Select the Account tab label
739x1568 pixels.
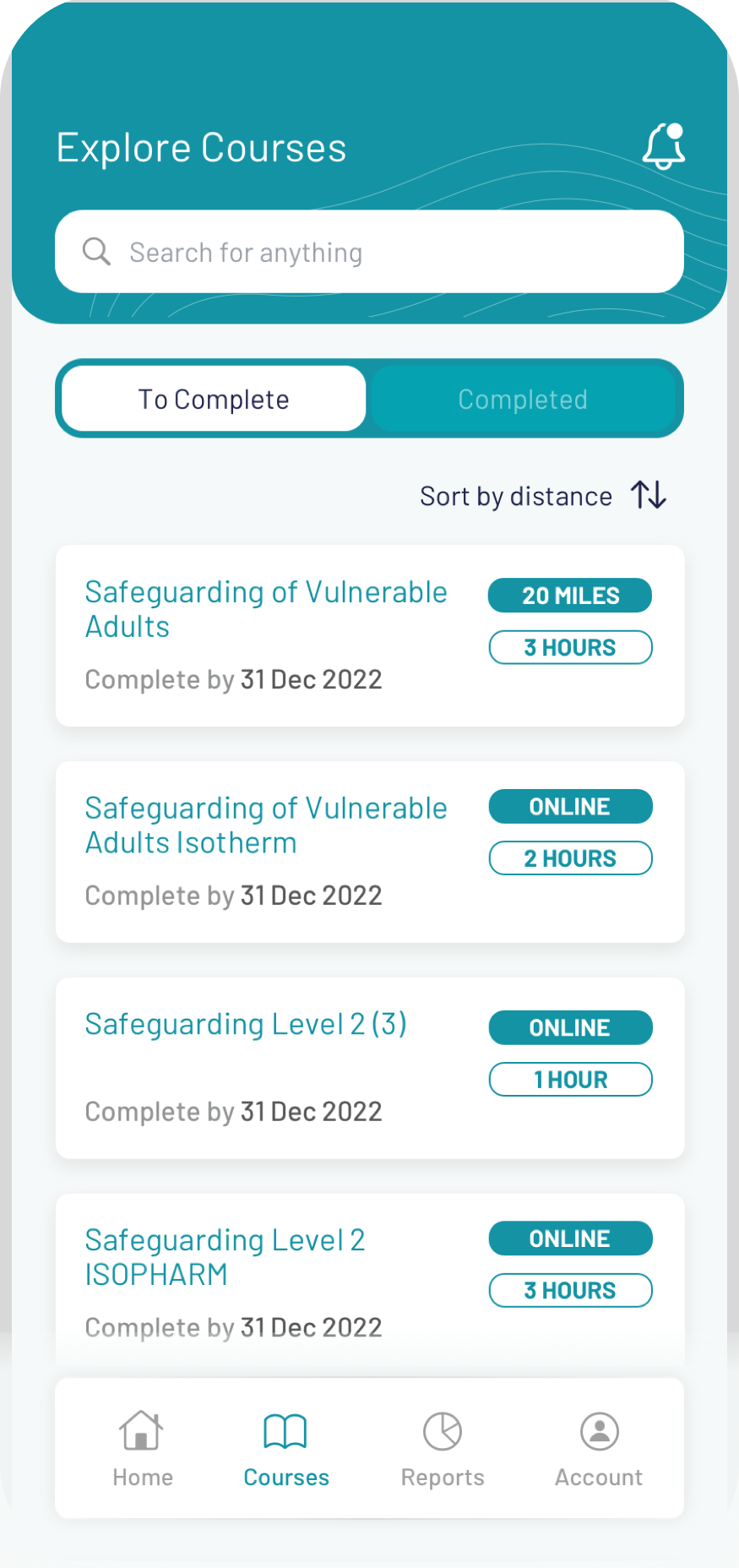point(599,1478)
